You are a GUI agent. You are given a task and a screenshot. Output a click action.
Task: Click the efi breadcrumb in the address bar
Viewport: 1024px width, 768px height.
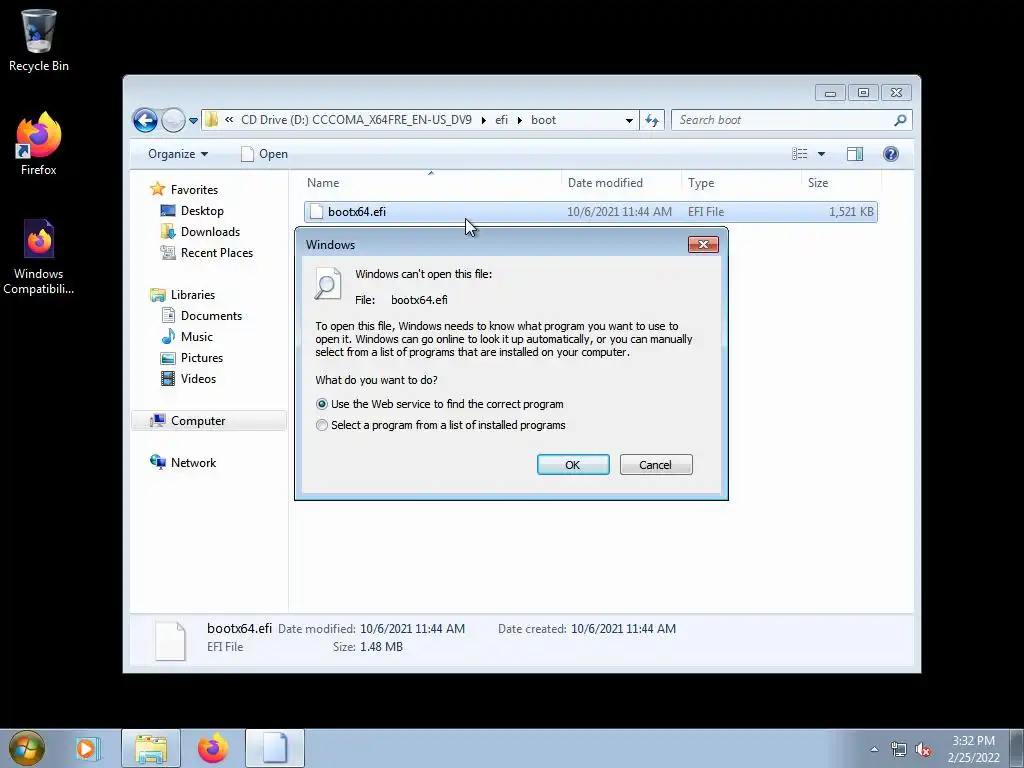pos(502,120)
